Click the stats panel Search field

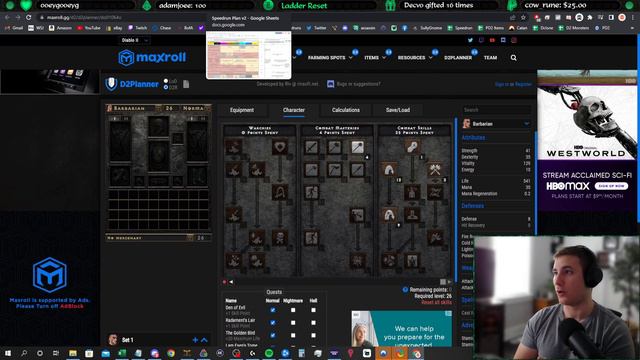click(x=496, y=110)
